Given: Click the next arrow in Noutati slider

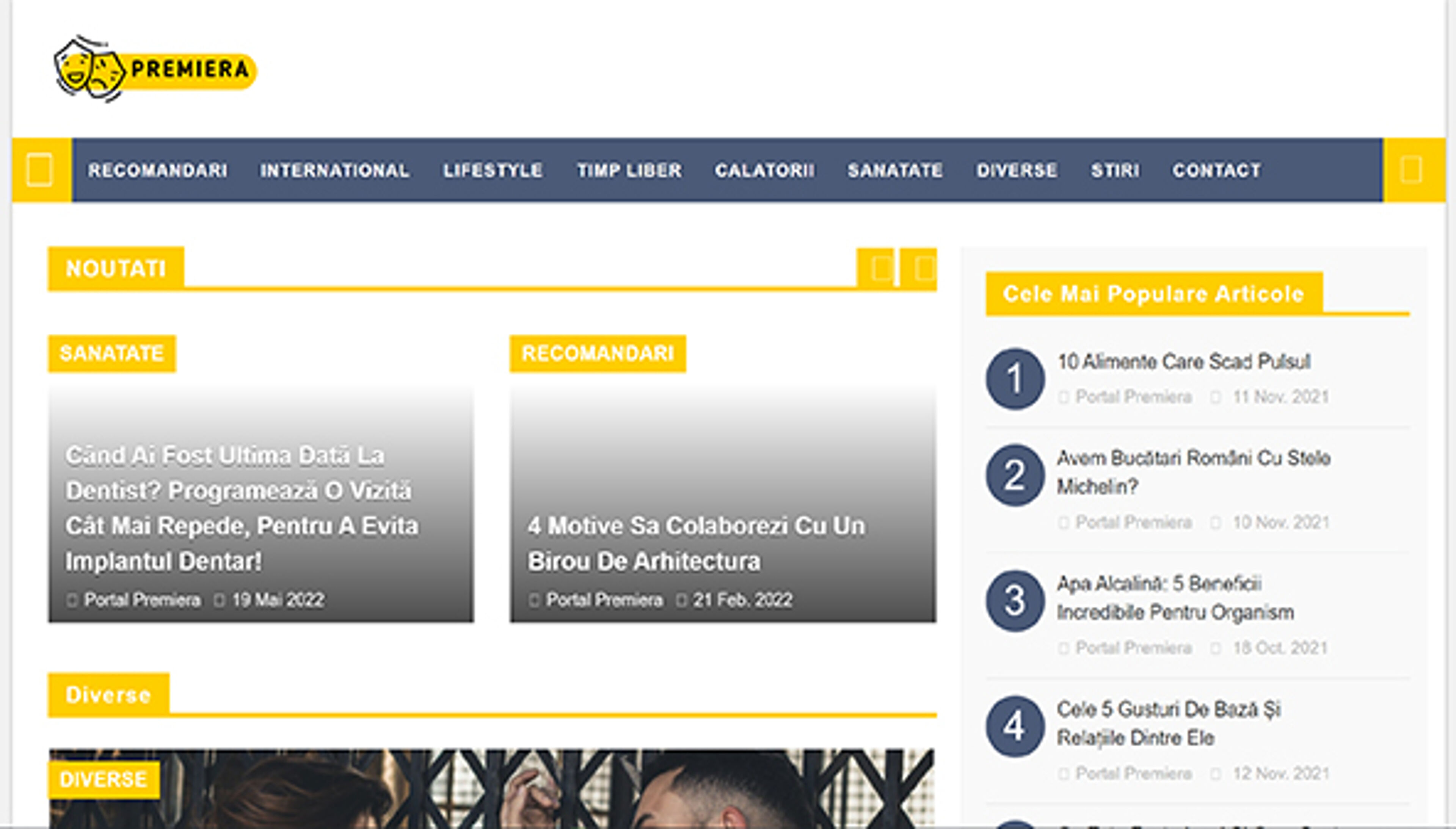Looking at the screenshot, I should coord(920,268).
